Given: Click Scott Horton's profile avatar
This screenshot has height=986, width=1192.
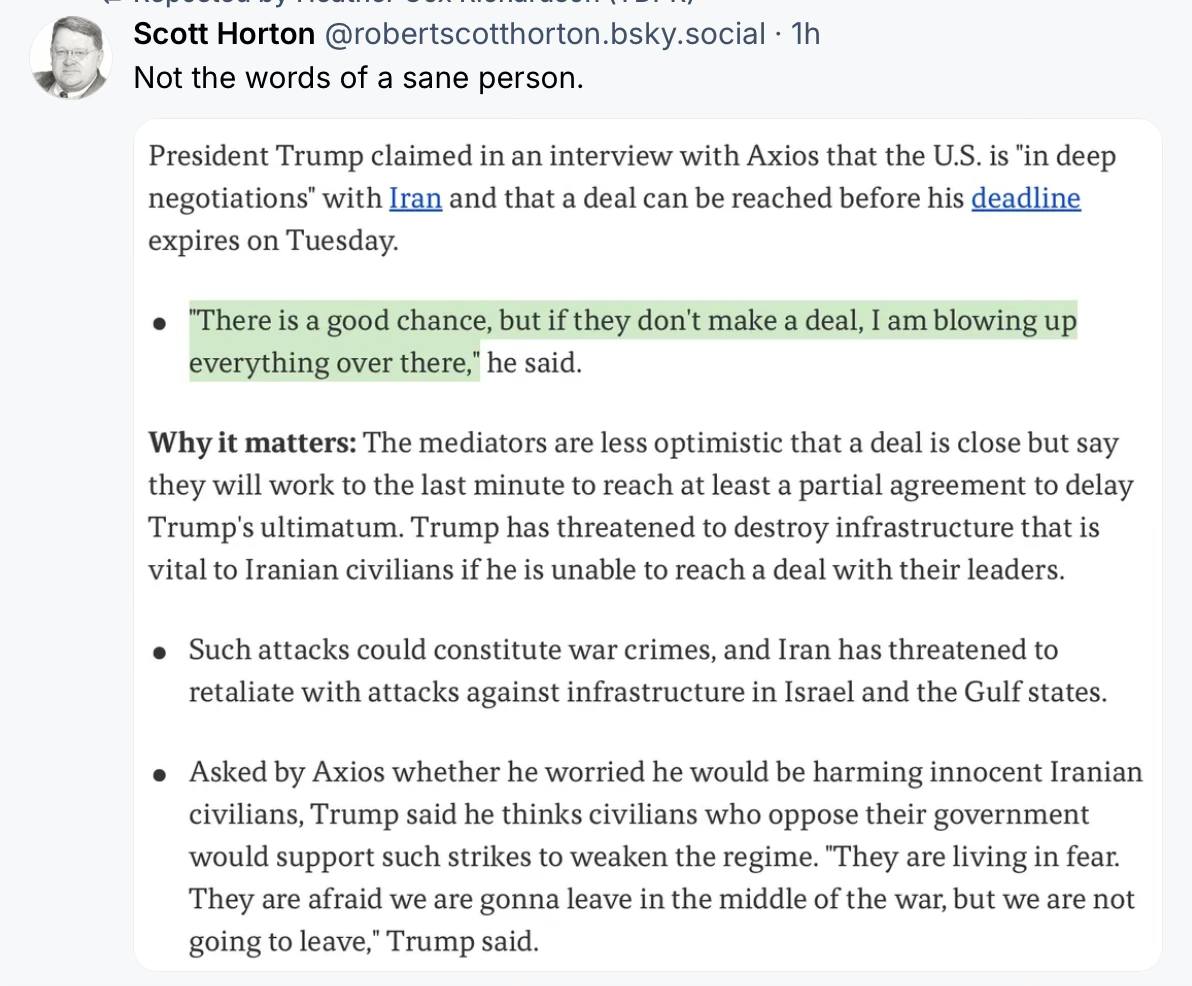Looking at the screenshot, I should (70, 58).
